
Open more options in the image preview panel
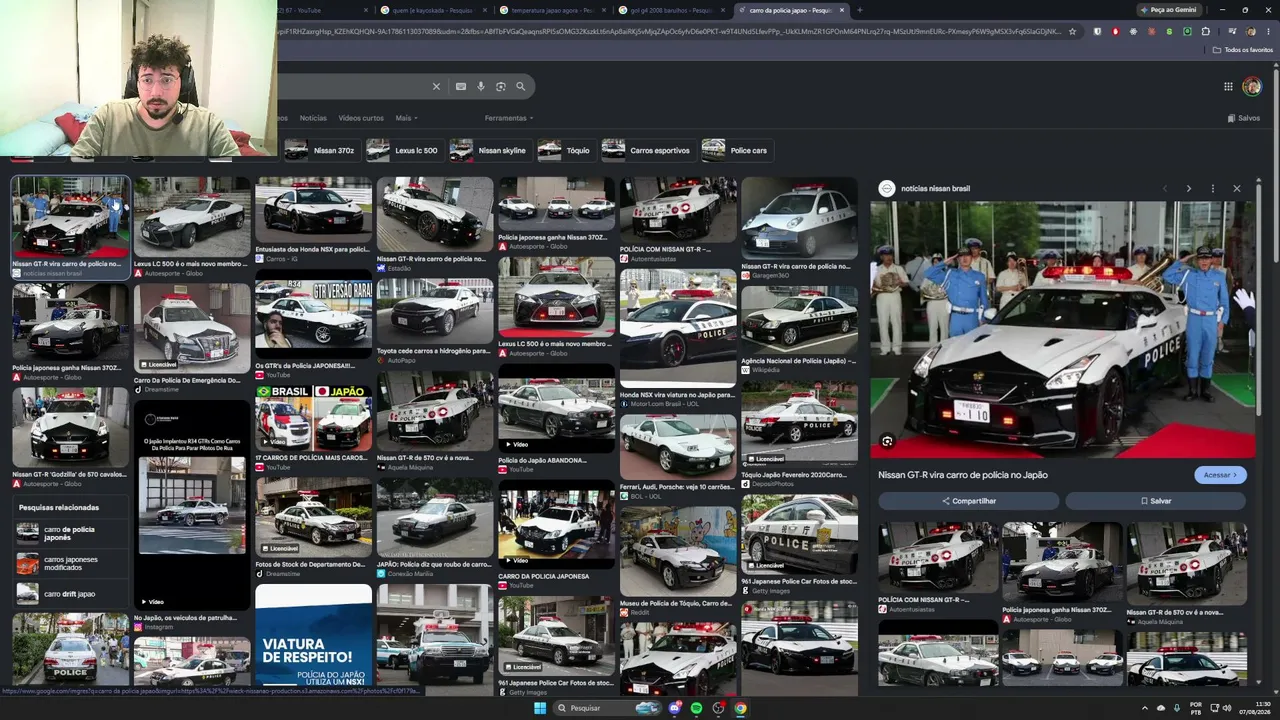point(1212,188)
